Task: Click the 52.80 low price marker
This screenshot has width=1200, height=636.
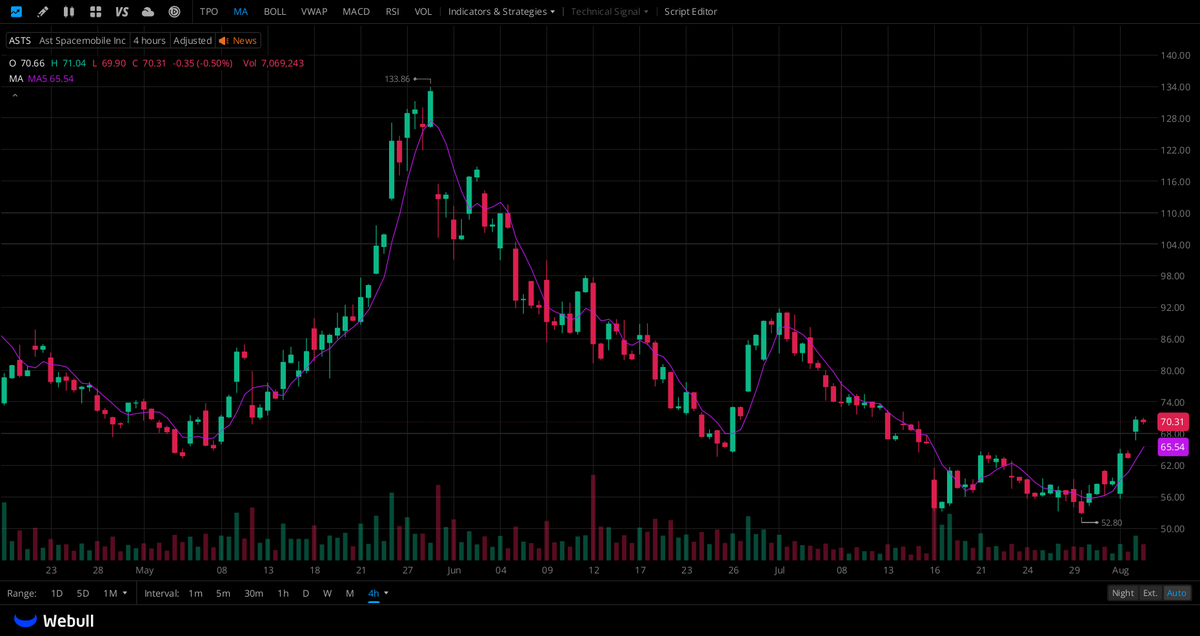Action: [1111, 522]
